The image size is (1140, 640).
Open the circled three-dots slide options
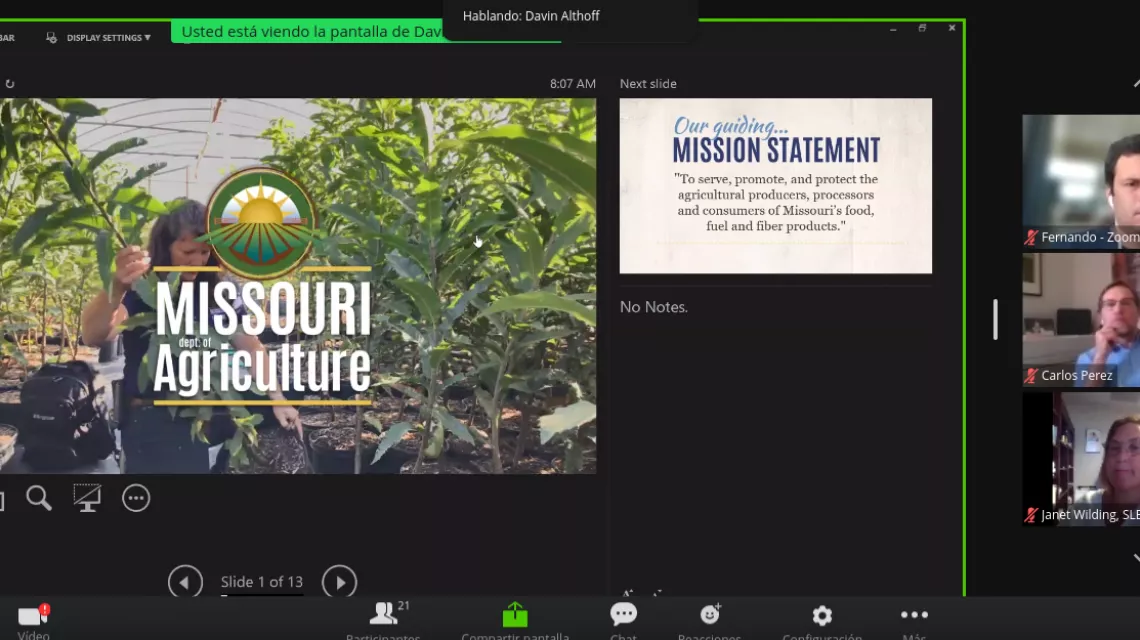point(136,497)
